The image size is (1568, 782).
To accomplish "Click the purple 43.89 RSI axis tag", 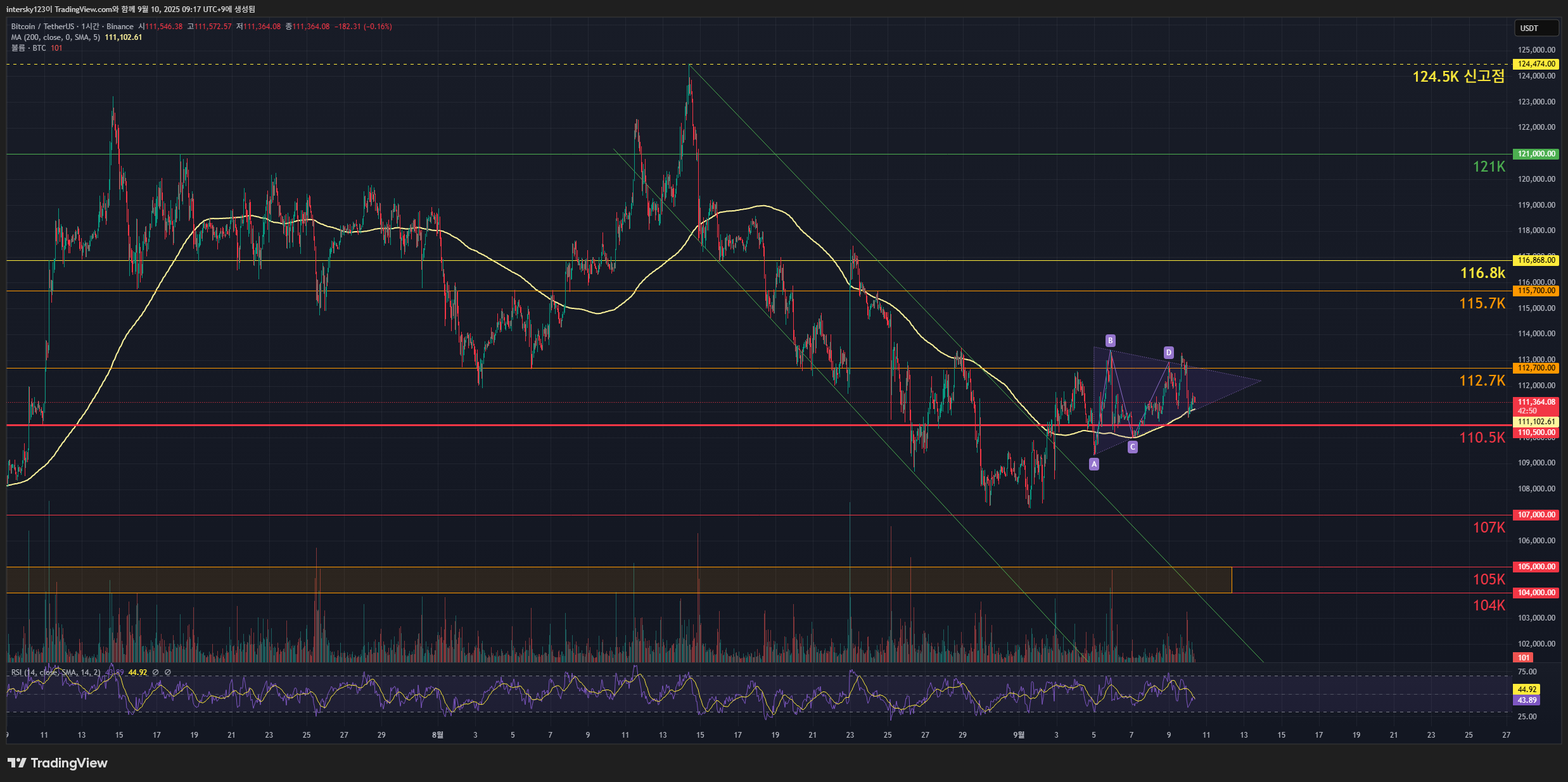I will coord(1526,700).
